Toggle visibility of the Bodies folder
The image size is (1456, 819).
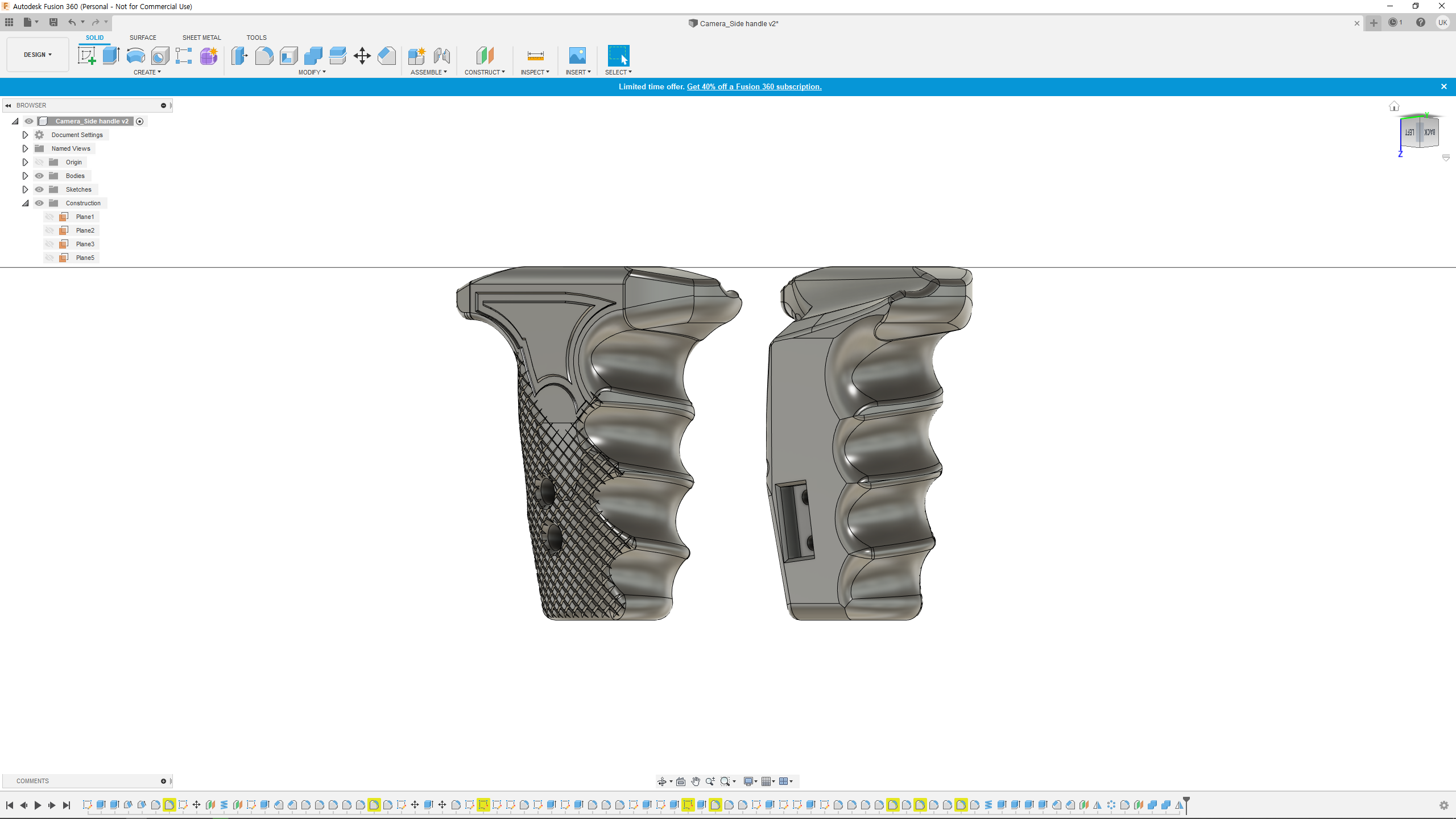tap(39, 176)
